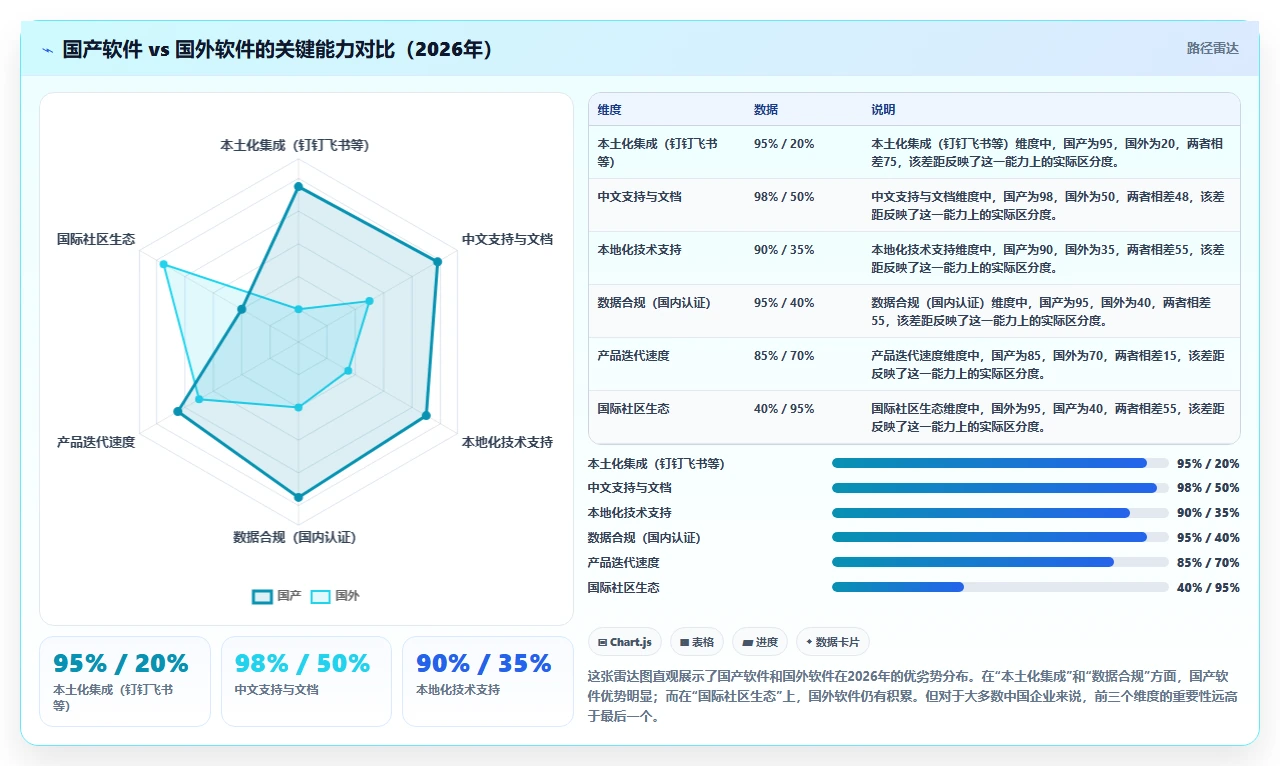Click the 进度 chip
The image size is (1280, 766).
pyautogui.click(x=760, y=642)
